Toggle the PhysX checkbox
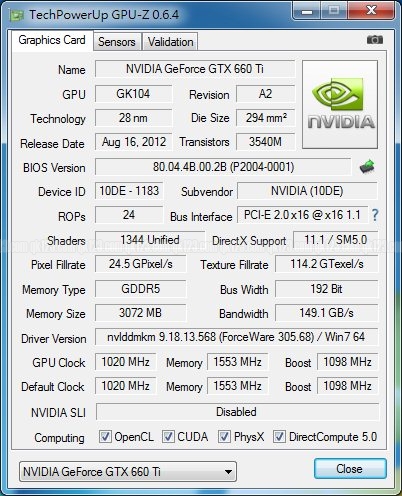This screenshot has width=402, height=496. (224, 437)
